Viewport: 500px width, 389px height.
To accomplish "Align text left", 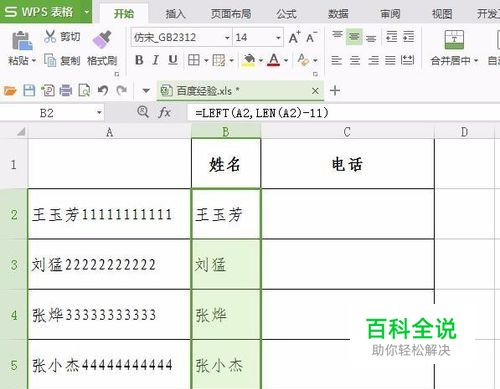I will (337, 60).
